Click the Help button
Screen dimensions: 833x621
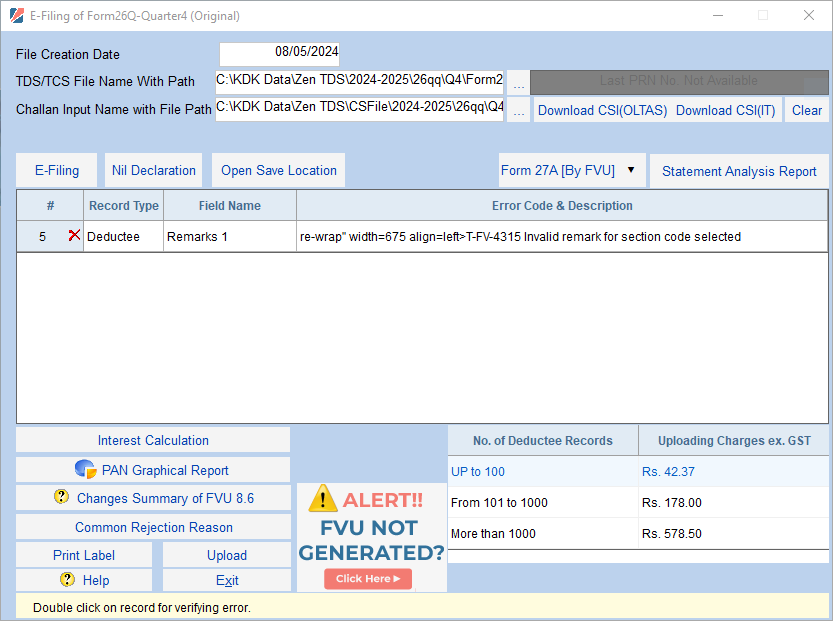84,580
